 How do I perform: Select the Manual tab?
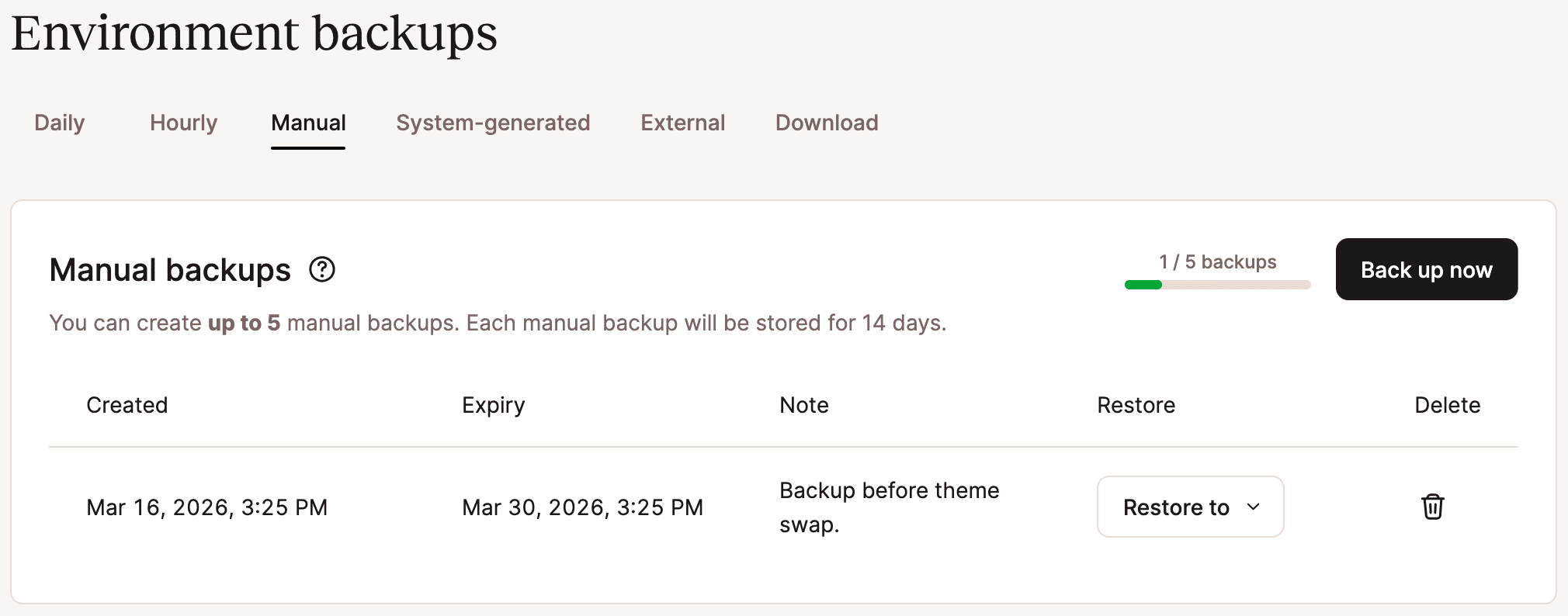(x=307, y=123)
